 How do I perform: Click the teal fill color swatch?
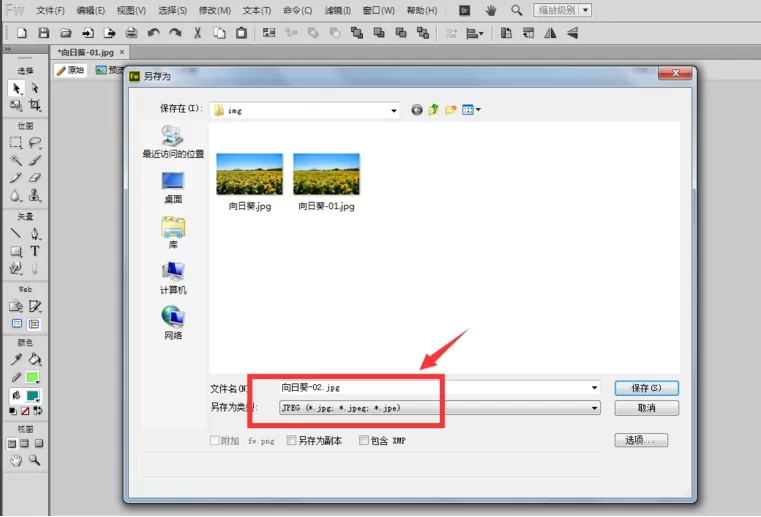pyautogui.click(x=33, y=396)
